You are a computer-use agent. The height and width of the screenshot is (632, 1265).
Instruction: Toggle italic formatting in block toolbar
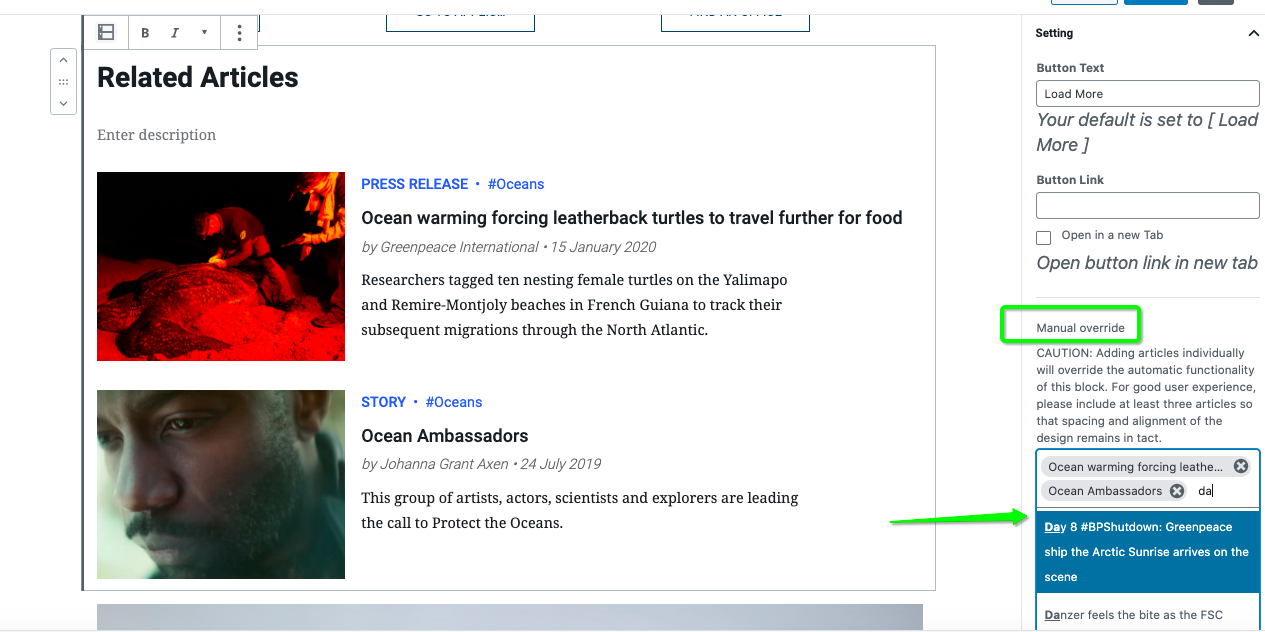[x=175, y=33]
